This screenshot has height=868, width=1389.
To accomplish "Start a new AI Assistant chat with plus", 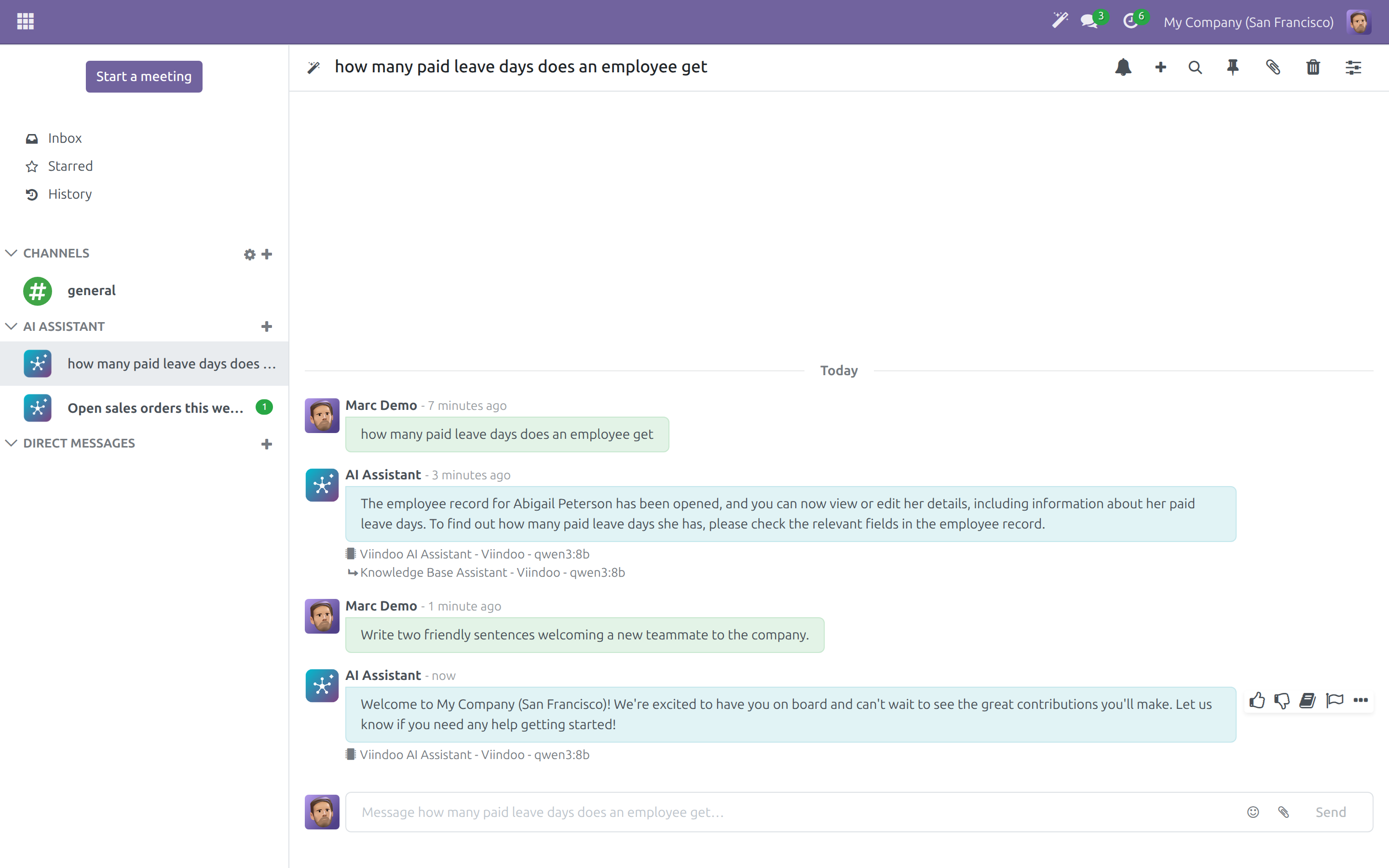I will pyautogui.click(x=266, y=326).
